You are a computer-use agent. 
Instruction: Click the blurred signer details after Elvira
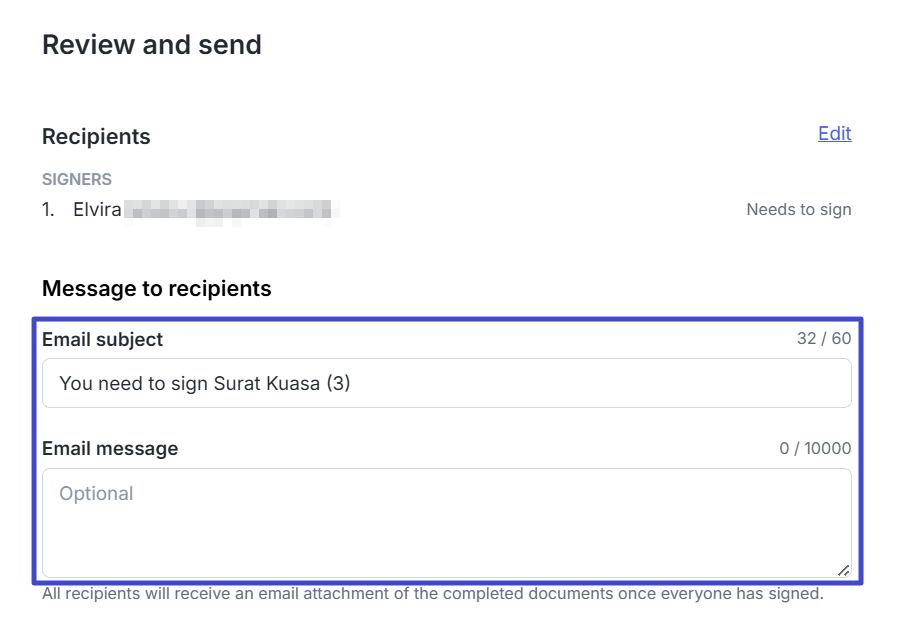tap(232, 210)
